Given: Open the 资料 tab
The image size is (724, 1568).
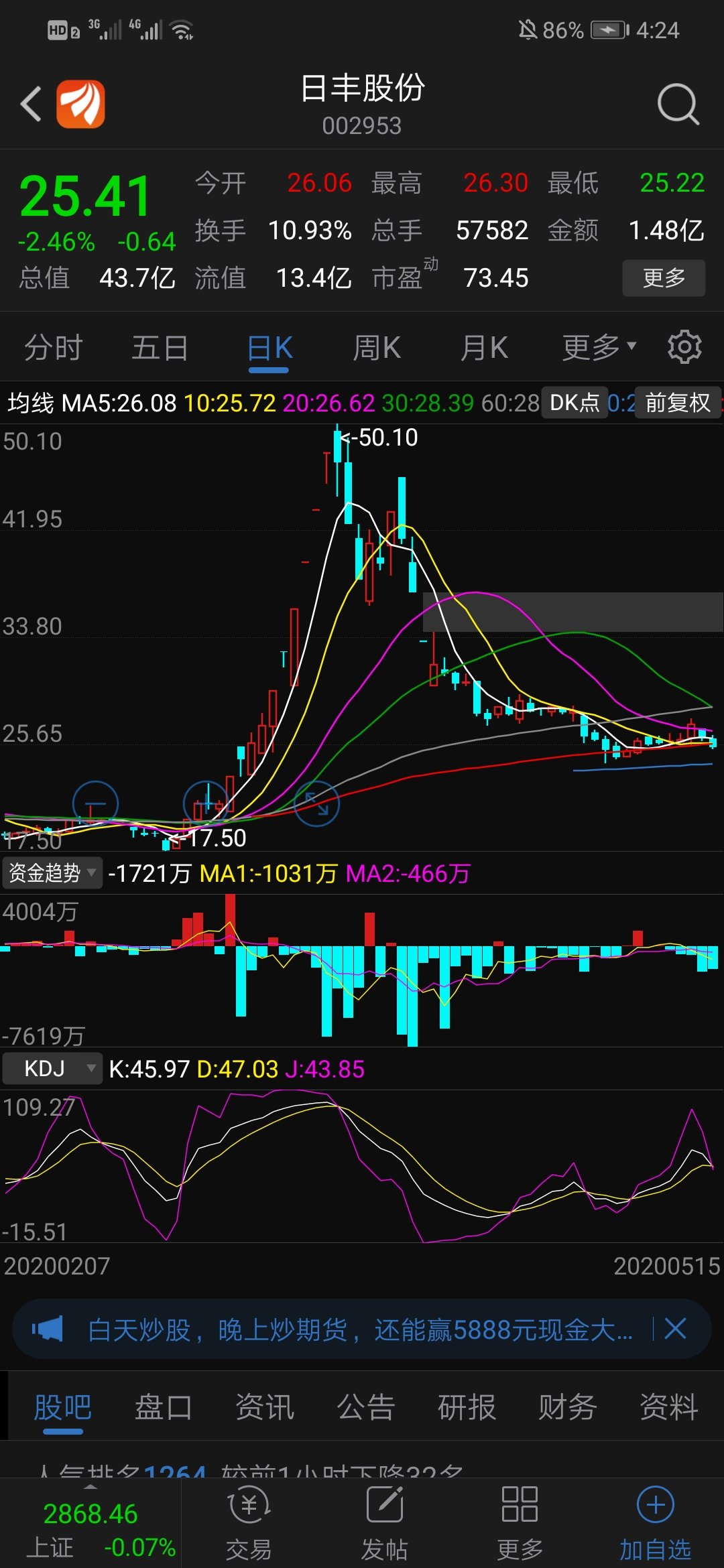Looking at the screenshot, I should (x=669, y=1407).
